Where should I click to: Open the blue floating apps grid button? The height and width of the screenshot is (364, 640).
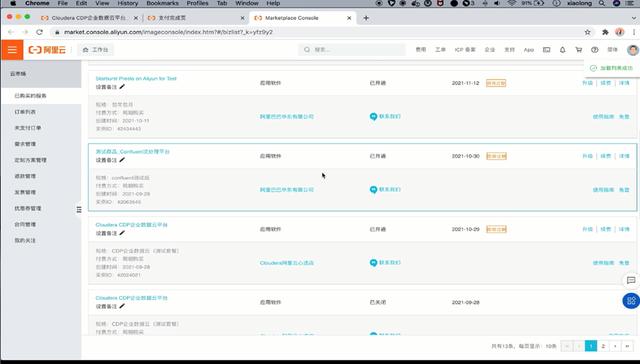(631, 301)
